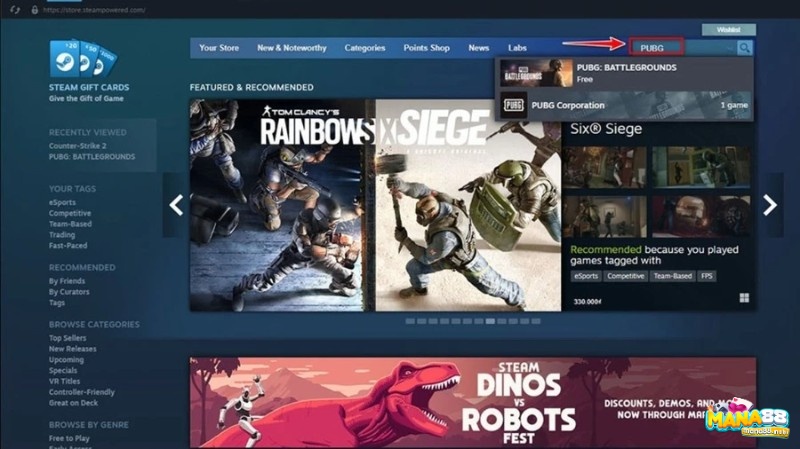Image resolution: width=800 pixels, height=449 pixels.
Task: Click the search magnifier icon
Action: [x=744, y=48]
